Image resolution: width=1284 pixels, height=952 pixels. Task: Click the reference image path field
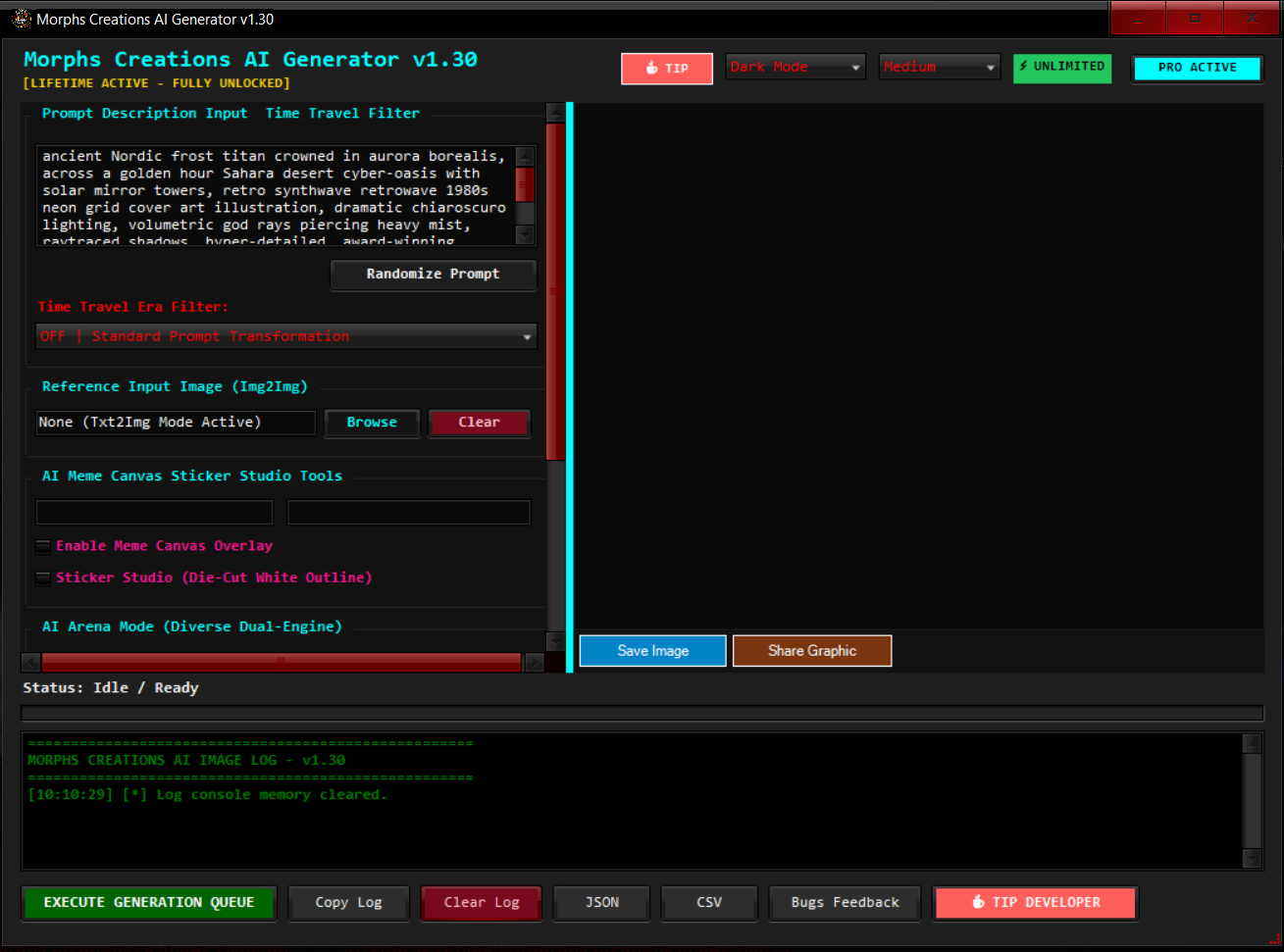click(x=176, y=423)
